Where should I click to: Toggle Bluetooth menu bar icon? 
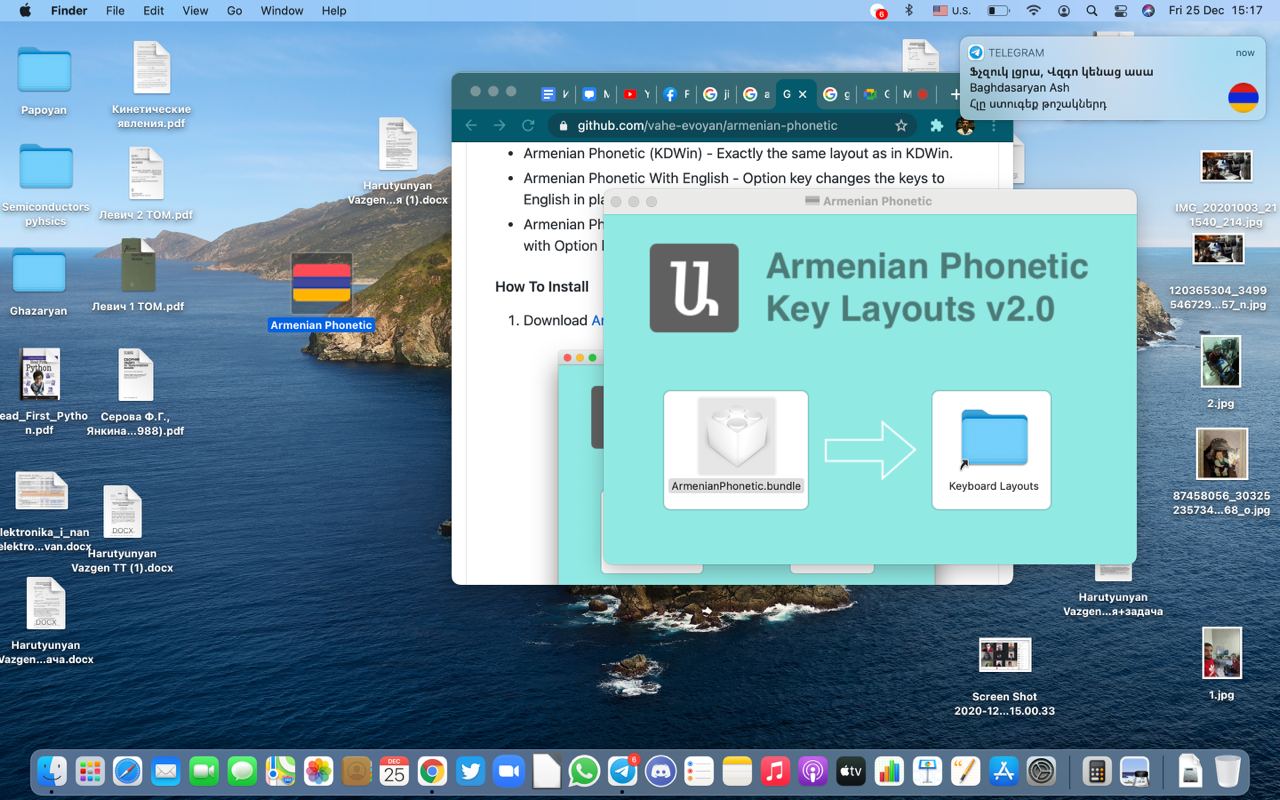[909, 11]
